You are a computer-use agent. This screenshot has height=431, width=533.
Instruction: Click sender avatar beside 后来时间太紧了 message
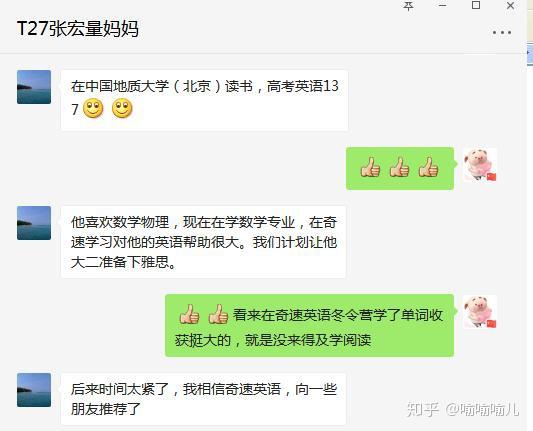[34, 390]
